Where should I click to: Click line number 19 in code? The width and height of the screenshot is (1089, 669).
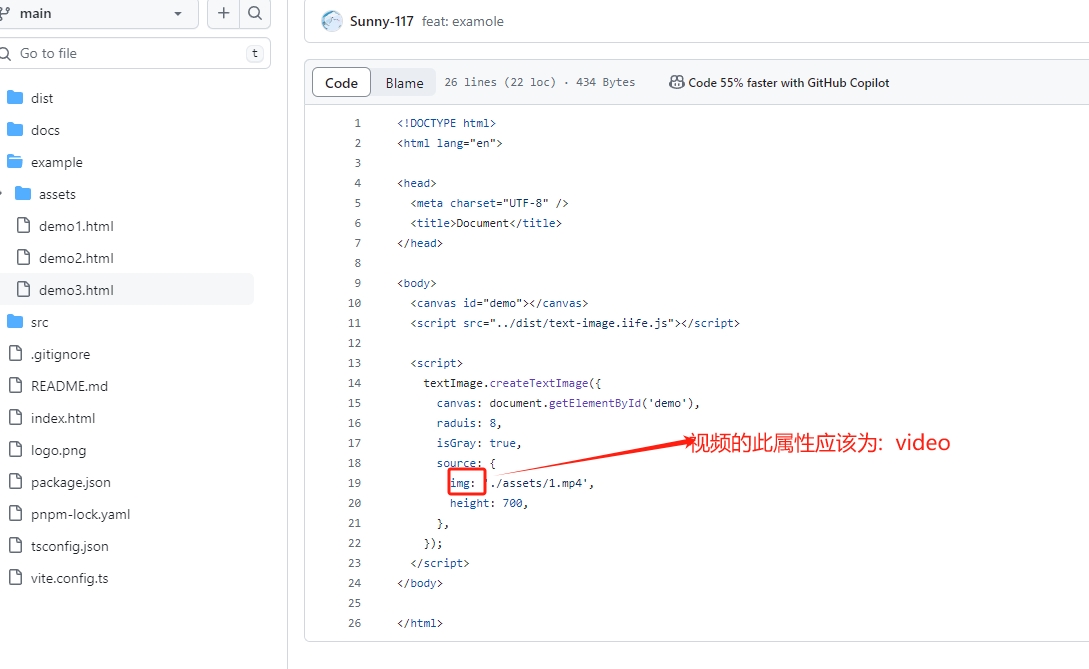355,483
